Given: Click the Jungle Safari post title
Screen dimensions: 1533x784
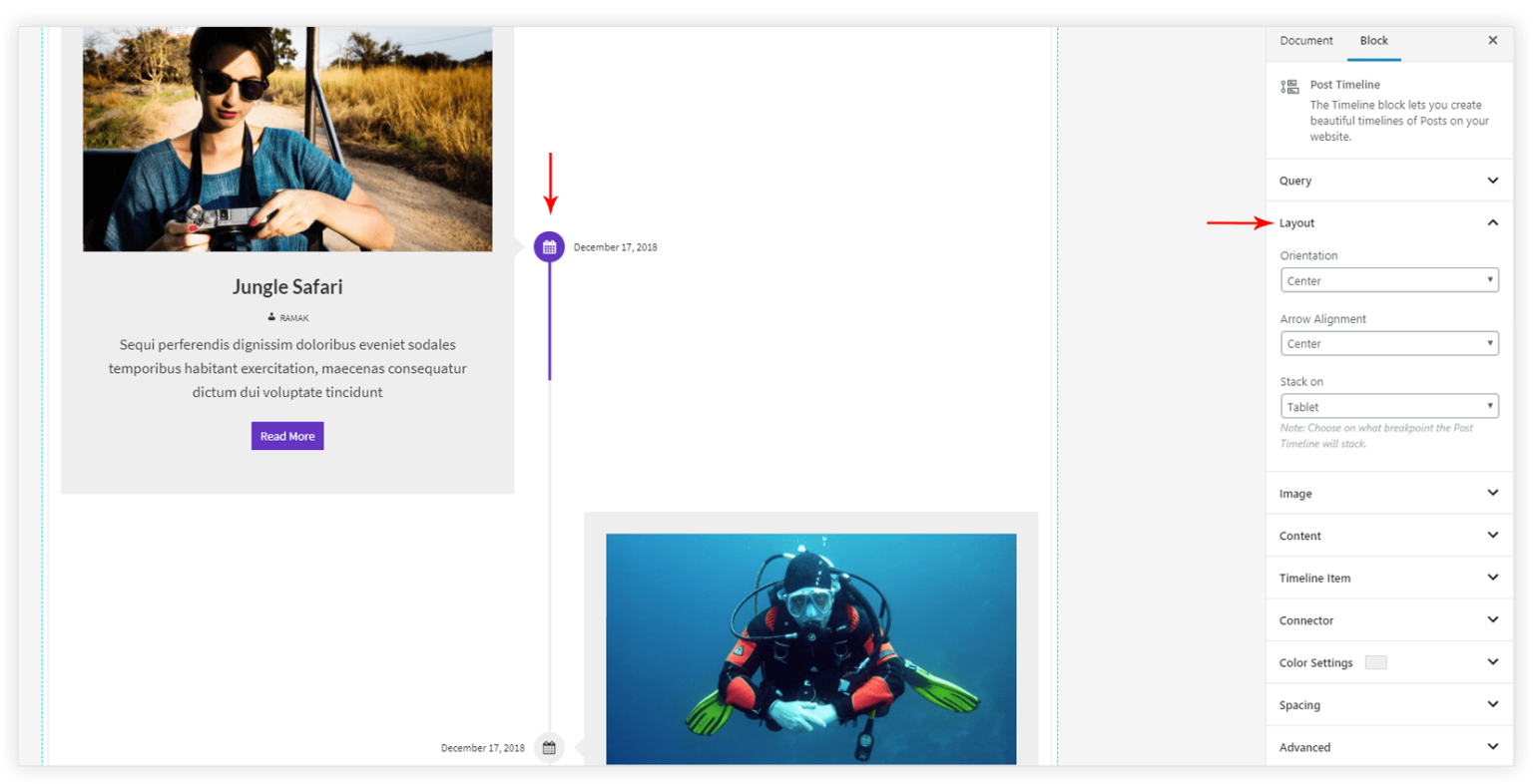Looking at the screenshot, I should click(x=287, y=287).
